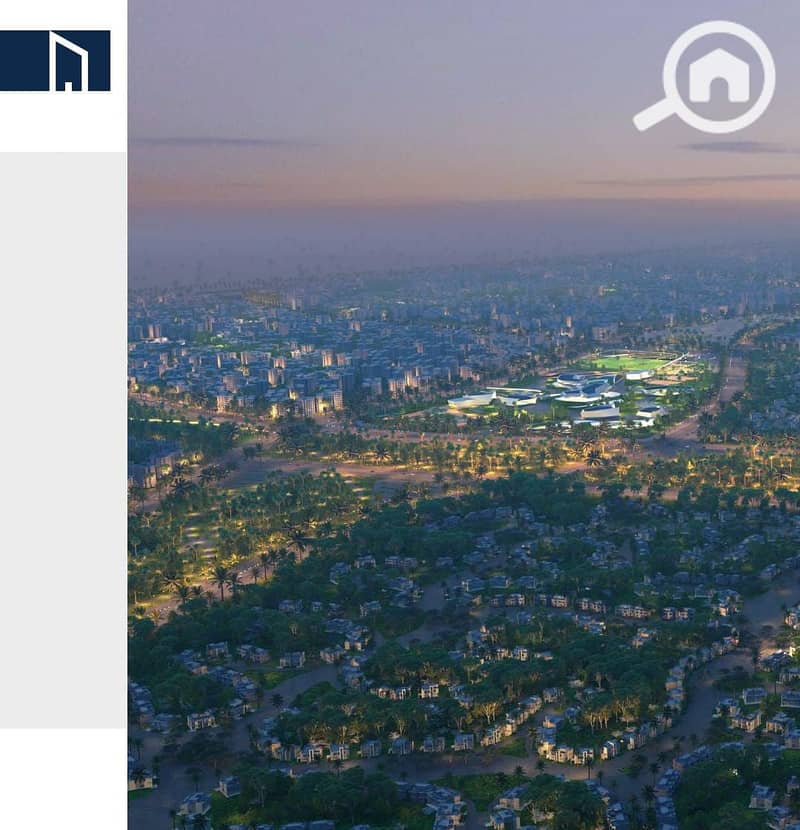Click the navy building logo at top left
Screen dimensions: 800x830
pyautogui.click(x=55, y=61)
